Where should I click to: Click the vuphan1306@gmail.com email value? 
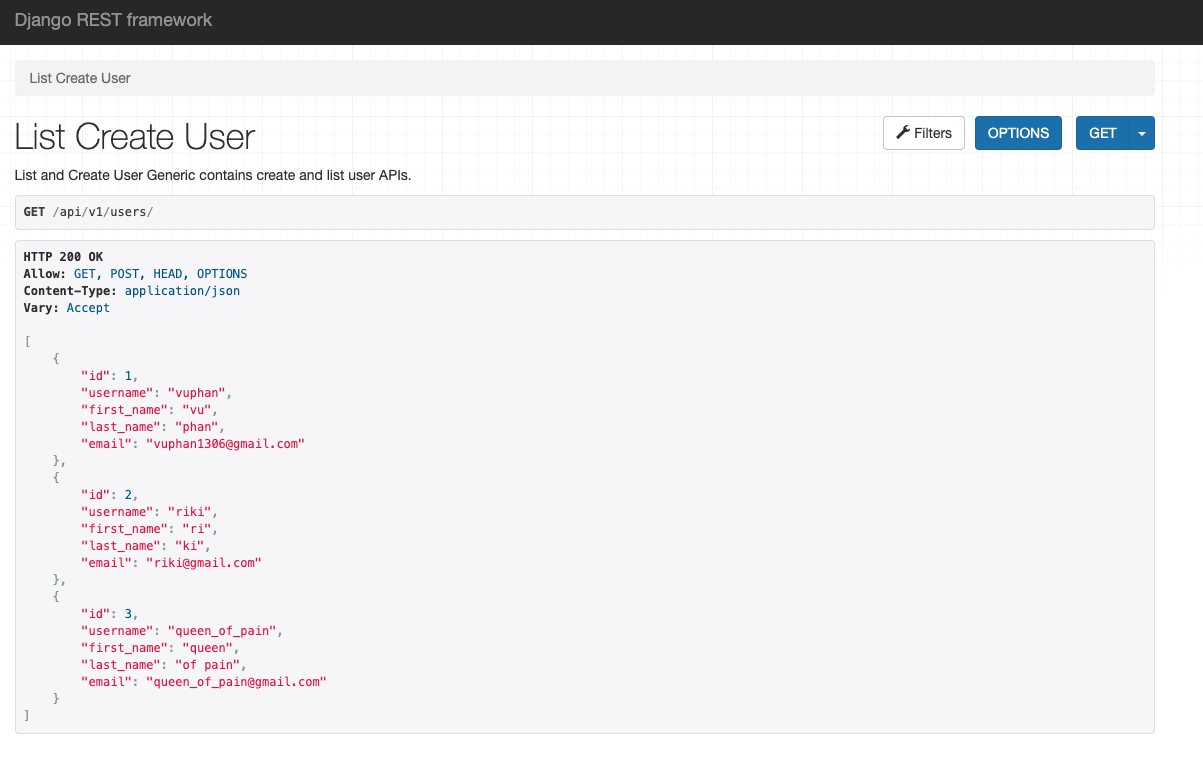(225, 444)
